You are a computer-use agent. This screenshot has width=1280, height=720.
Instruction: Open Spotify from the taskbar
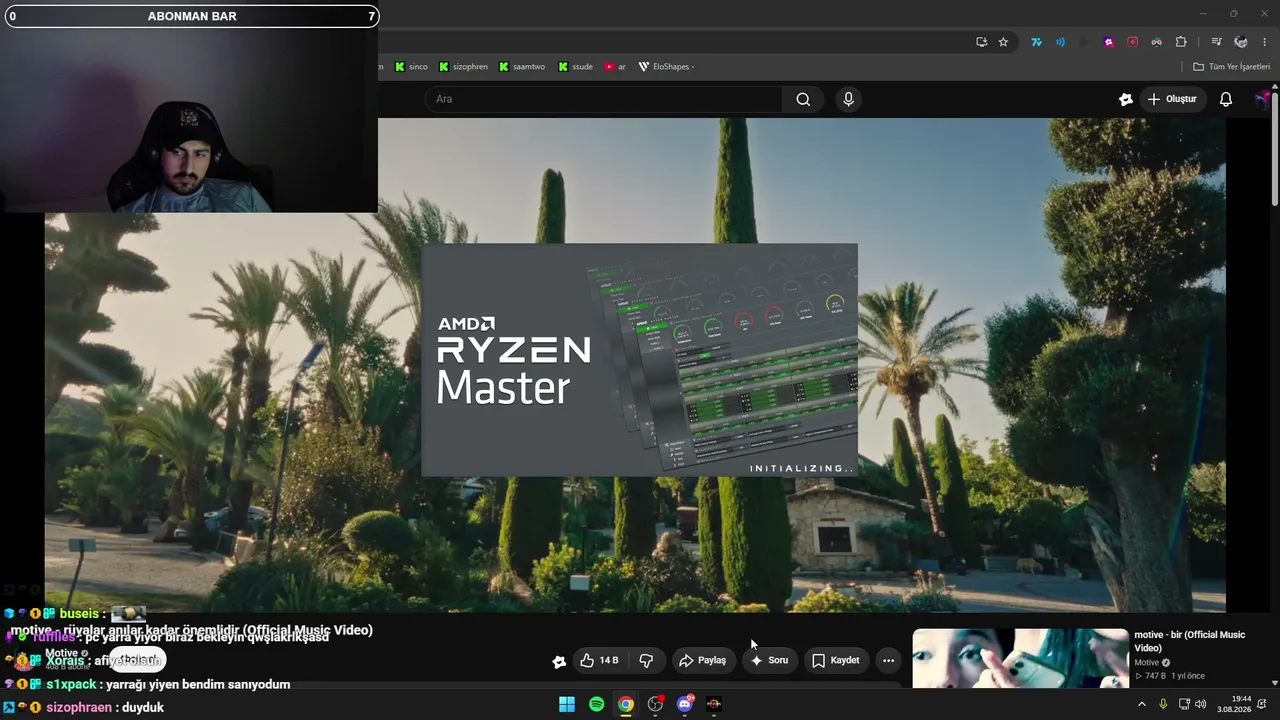click(596, 704)
